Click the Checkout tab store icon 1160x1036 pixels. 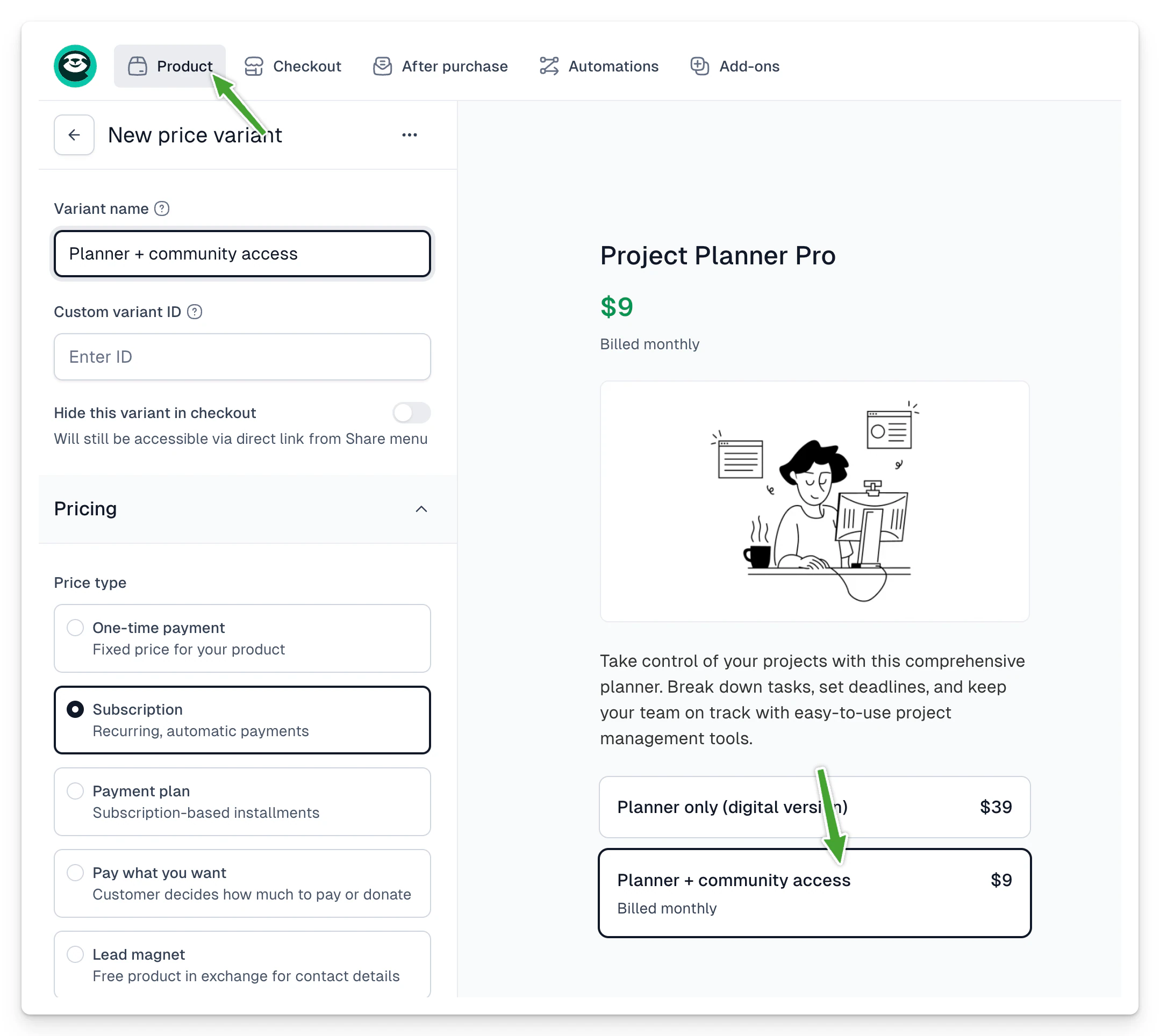pyautogui.click(x=254, y=66)
